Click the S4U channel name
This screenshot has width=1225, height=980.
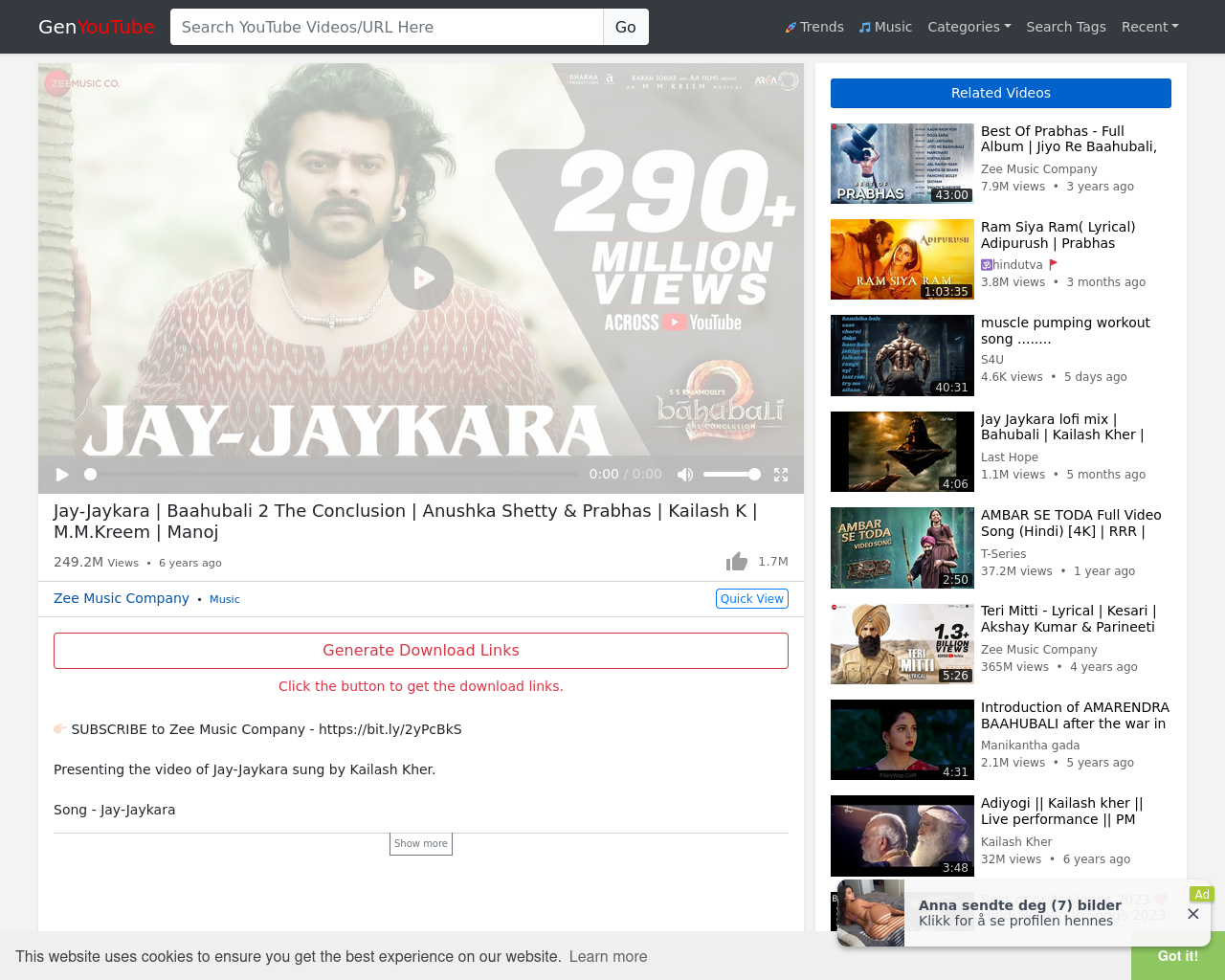coord(992,361)
